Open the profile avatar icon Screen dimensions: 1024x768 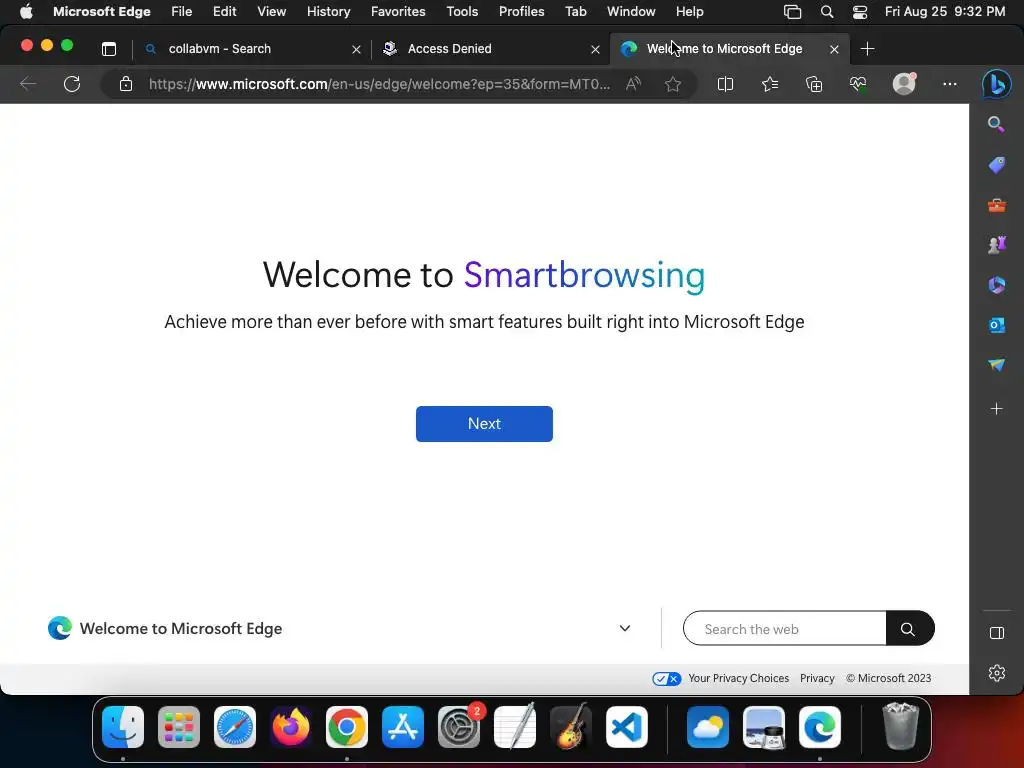pyautogui.click(x=904, y=84)
